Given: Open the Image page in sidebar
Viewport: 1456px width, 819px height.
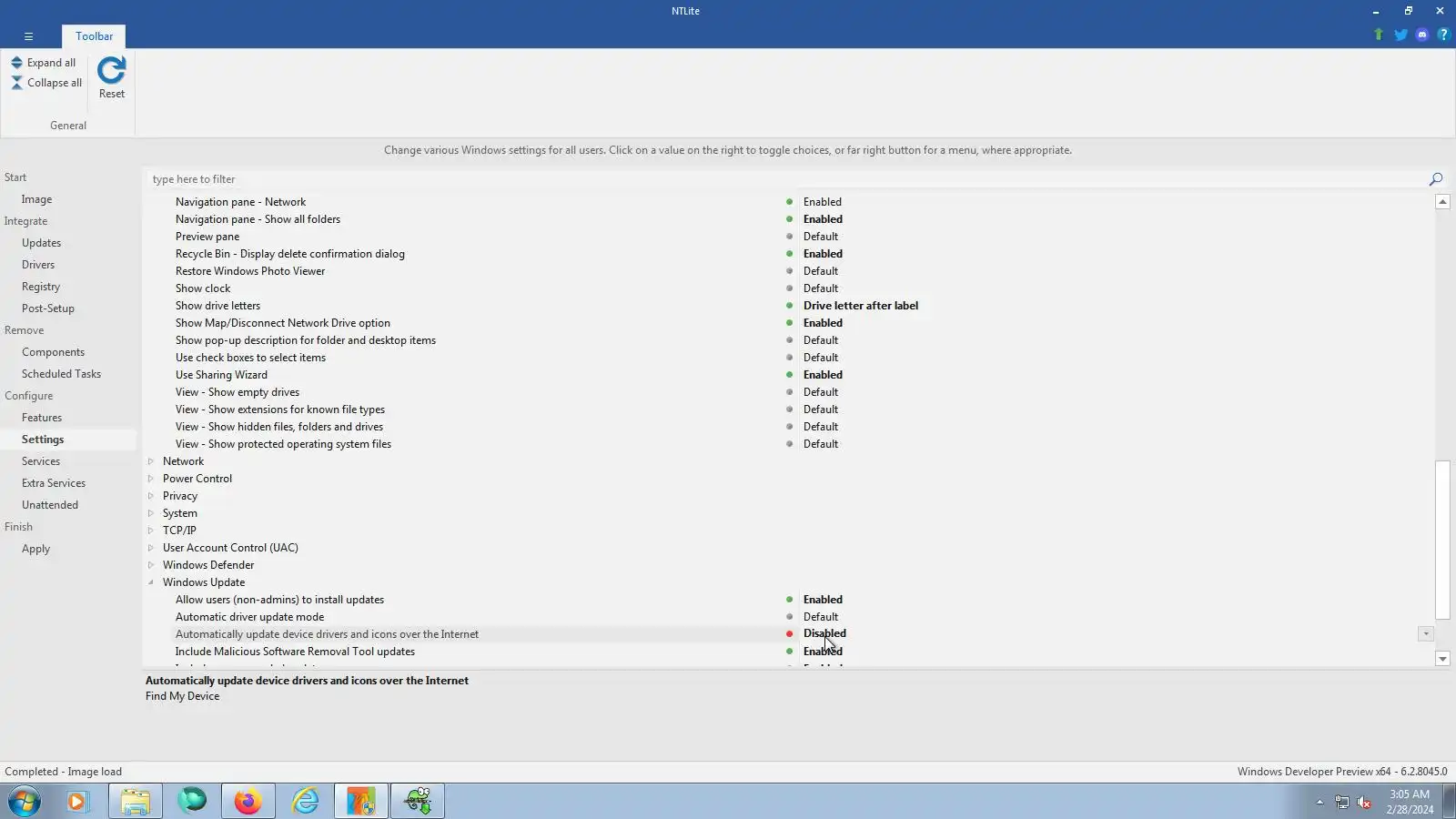Looking at the screenshot, I should pos(36,199).
